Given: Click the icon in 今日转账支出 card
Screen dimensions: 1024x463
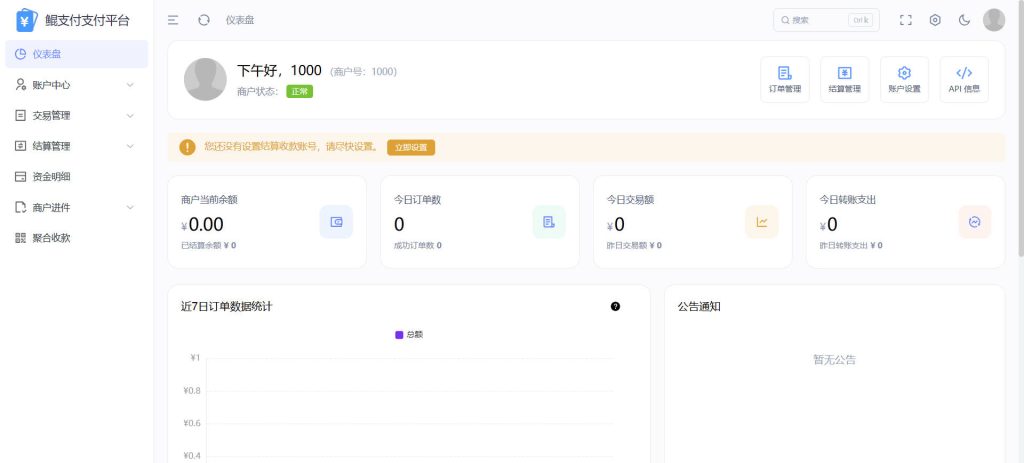Looking at the screenshot, I should [974, 222].
